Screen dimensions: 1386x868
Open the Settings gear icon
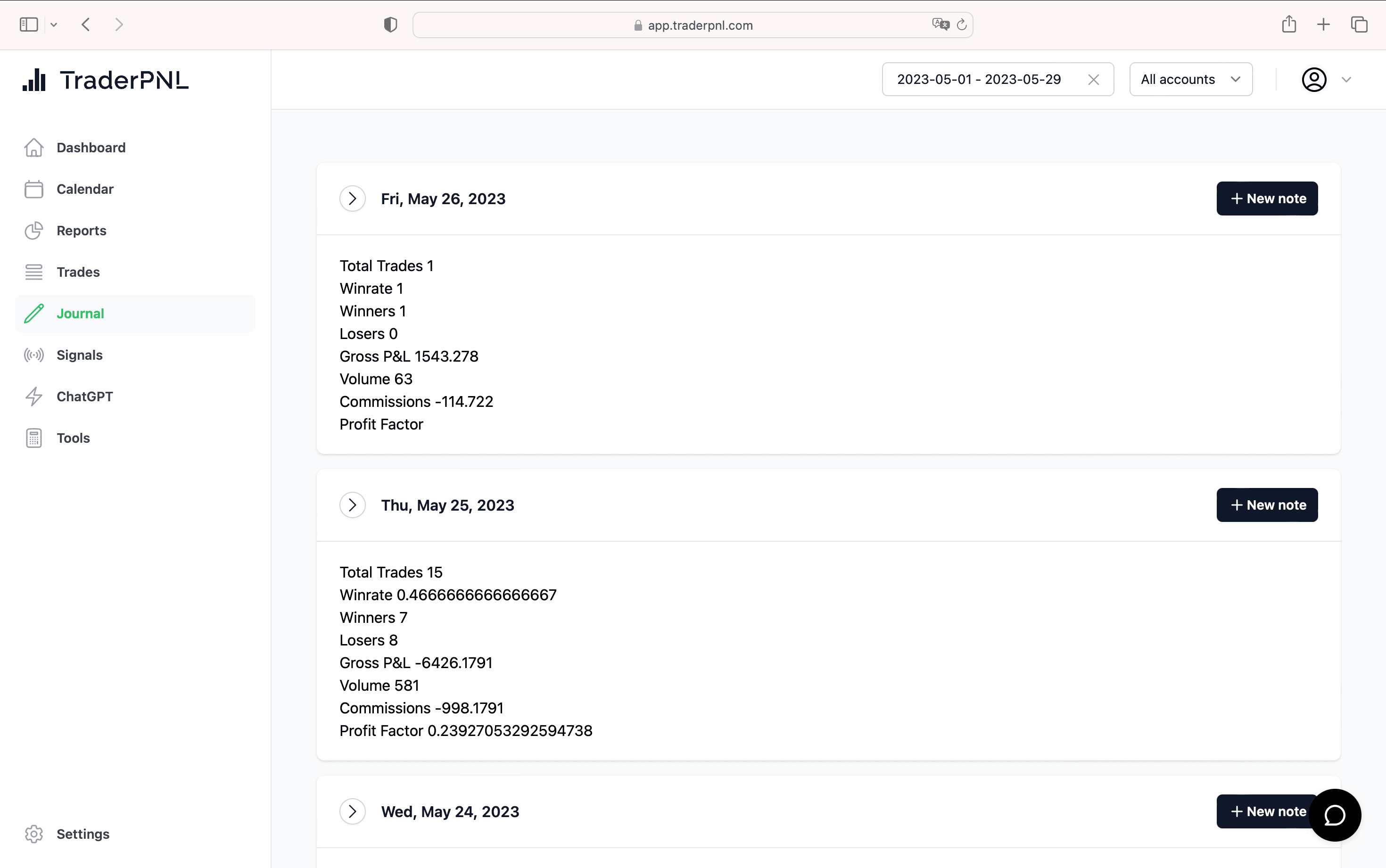pos(34,834)
